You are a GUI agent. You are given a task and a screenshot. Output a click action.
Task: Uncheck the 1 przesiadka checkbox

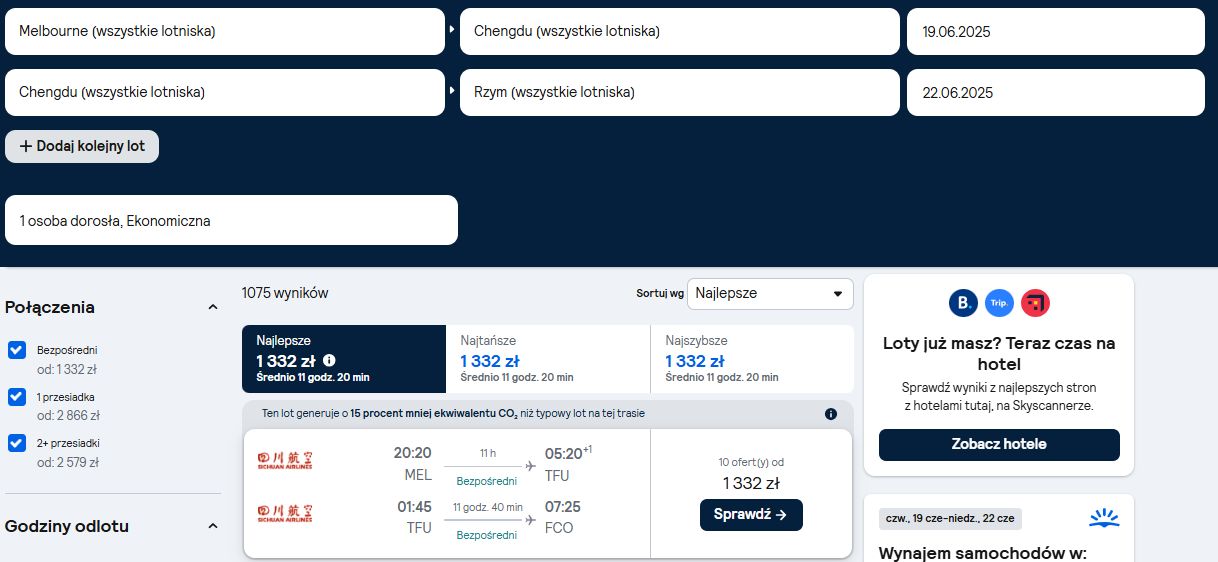point(16,396)
